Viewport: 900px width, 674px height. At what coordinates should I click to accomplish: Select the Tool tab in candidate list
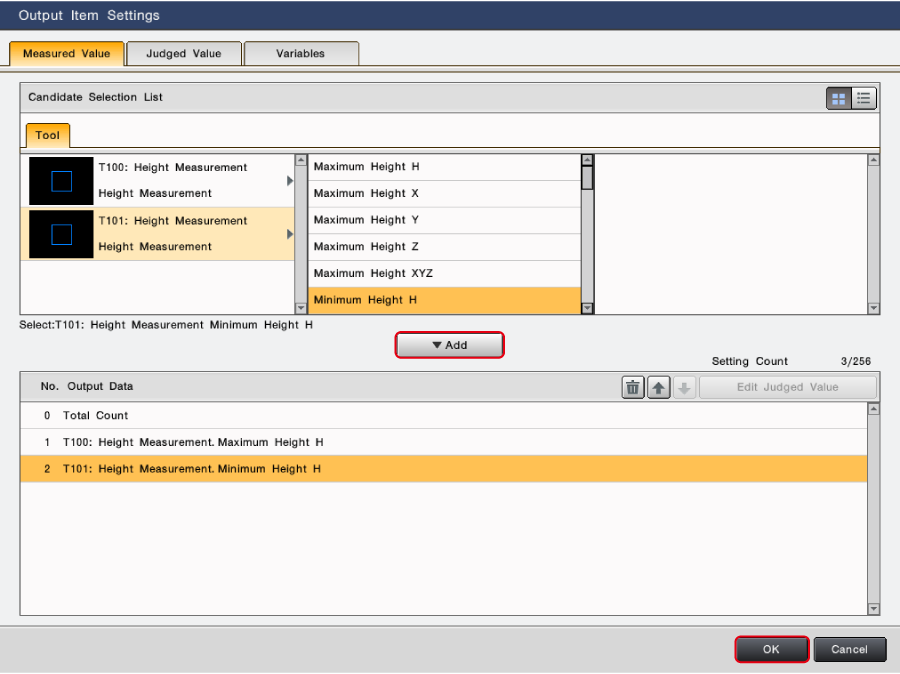pos(48,135)
